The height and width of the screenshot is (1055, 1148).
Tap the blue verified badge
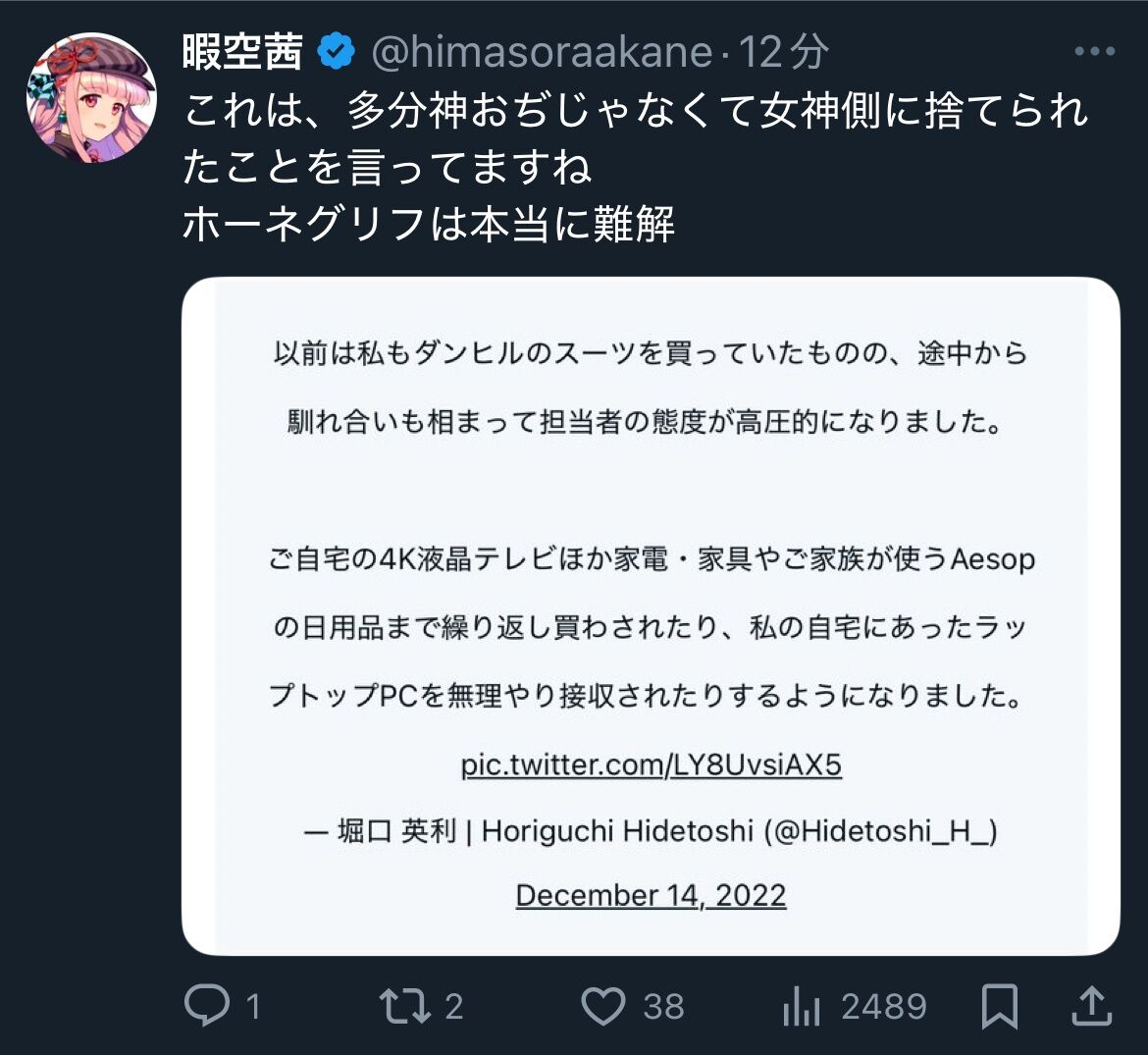336,51
